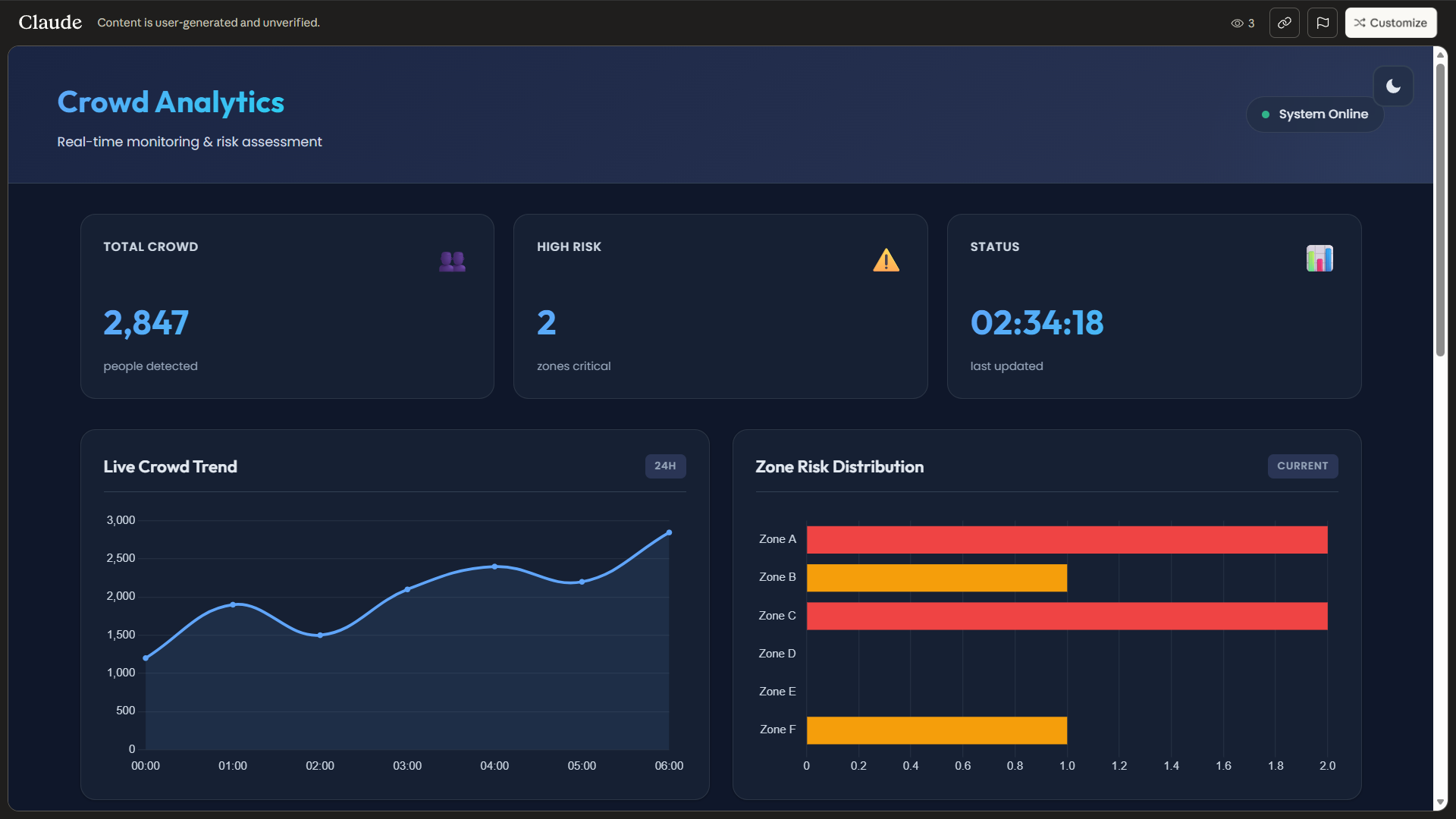Toggle dark mode with the moon icon
1456x819 pixels.
1393,86
